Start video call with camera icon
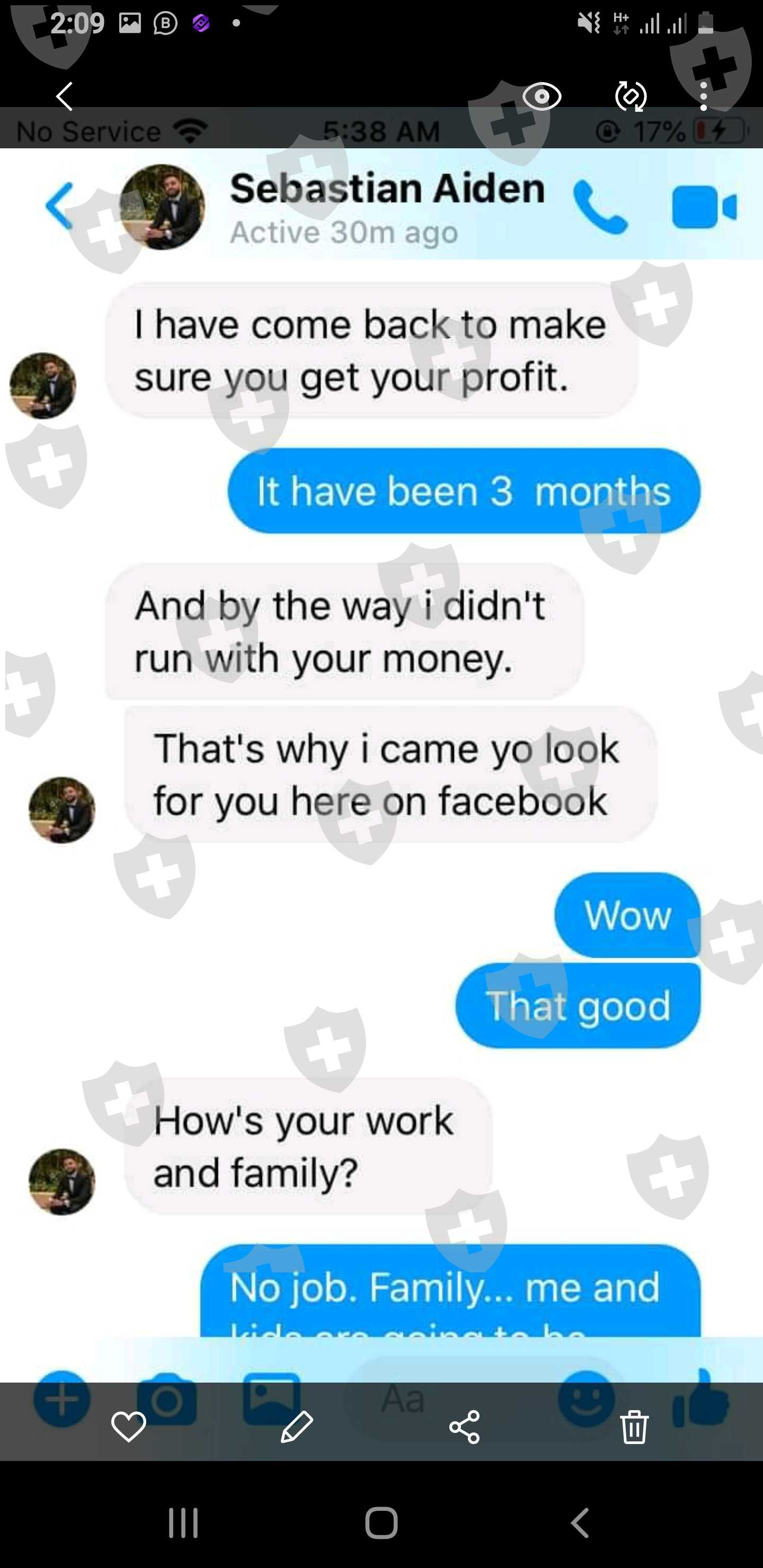Screen dimensions: 763x1568 coord(705,207)
